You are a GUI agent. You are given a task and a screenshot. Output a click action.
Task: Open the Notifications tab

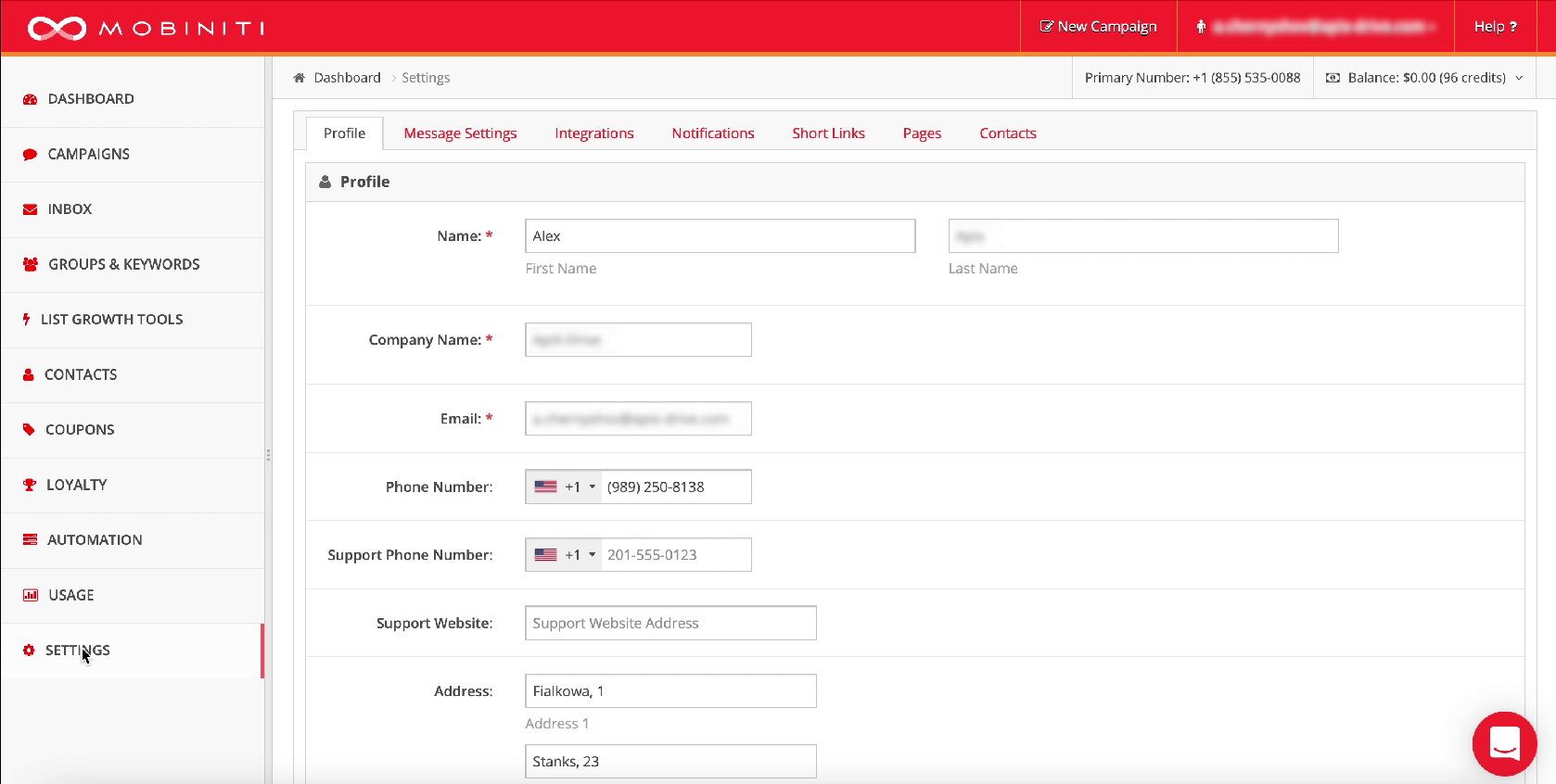point(713,133)
